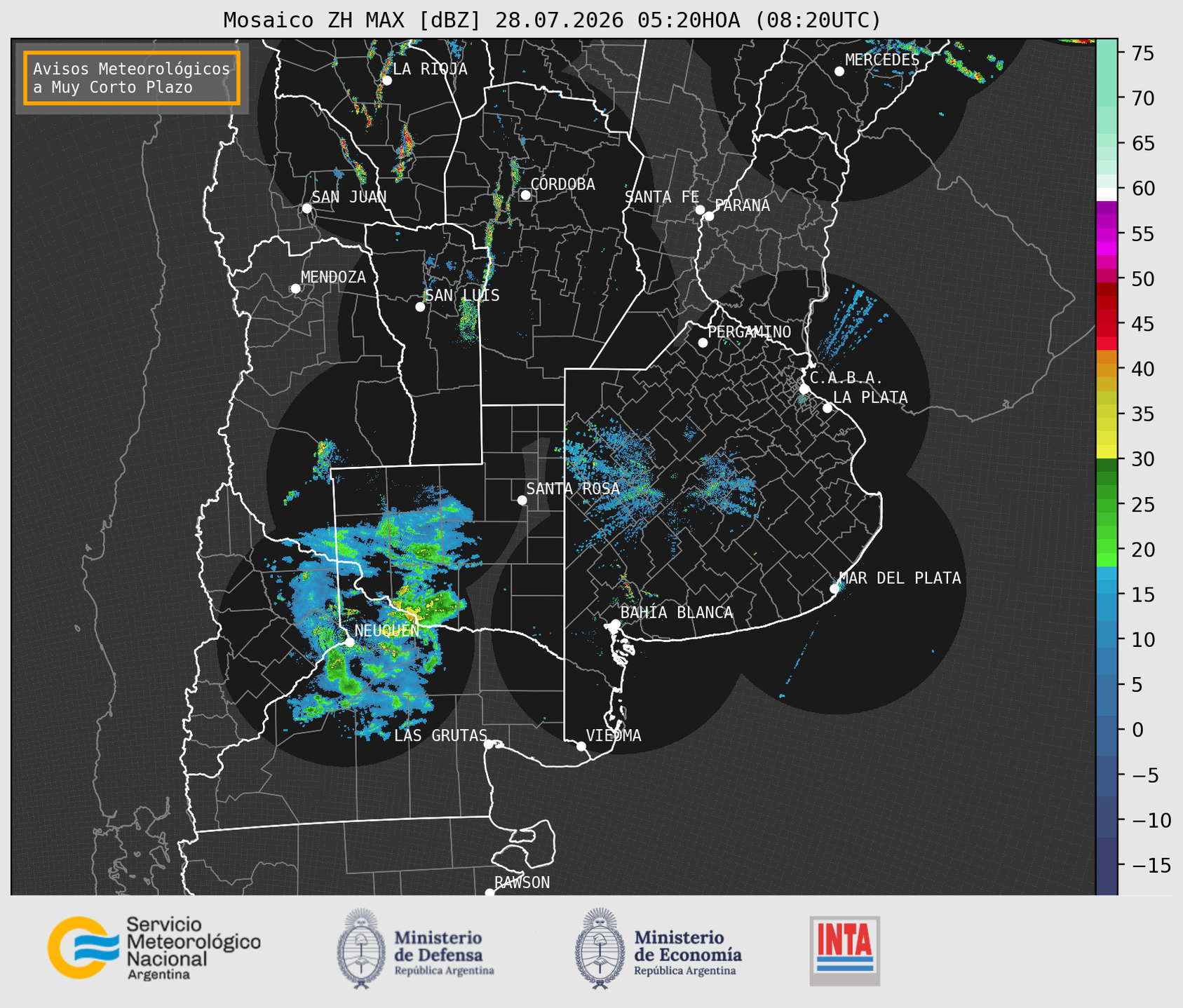Click the La Rioja city marker
The width and height of the screenshot is (1183, 1008).
coord(386,81)
